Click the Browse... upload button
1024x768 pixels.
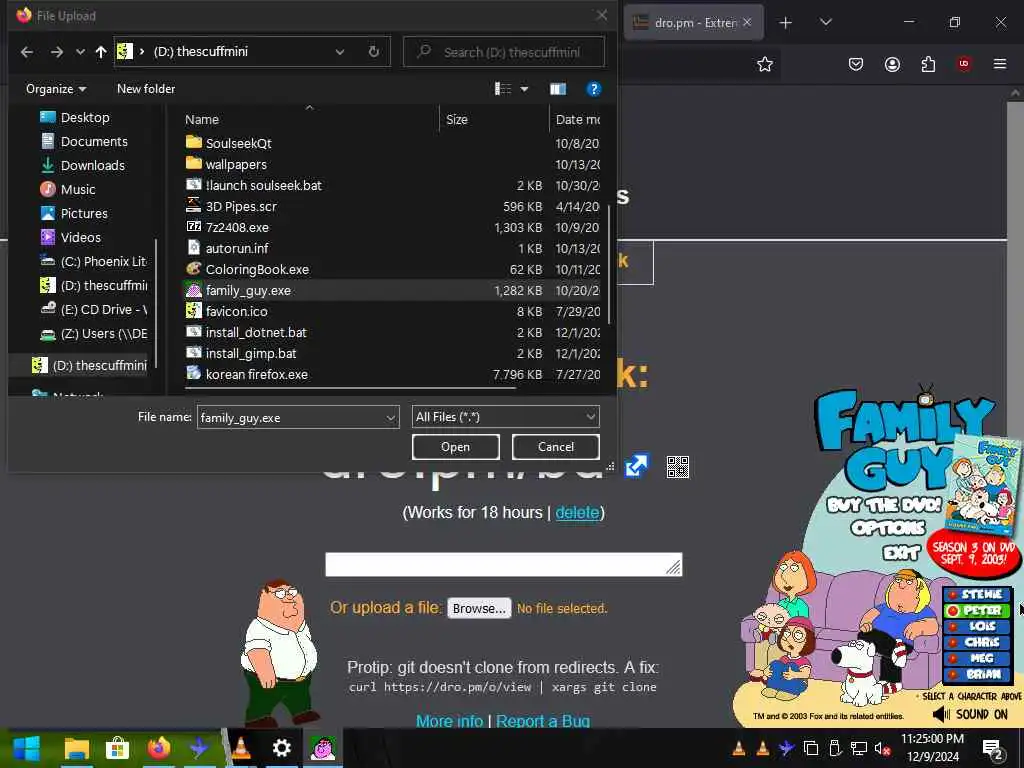(x=479, y=609)
